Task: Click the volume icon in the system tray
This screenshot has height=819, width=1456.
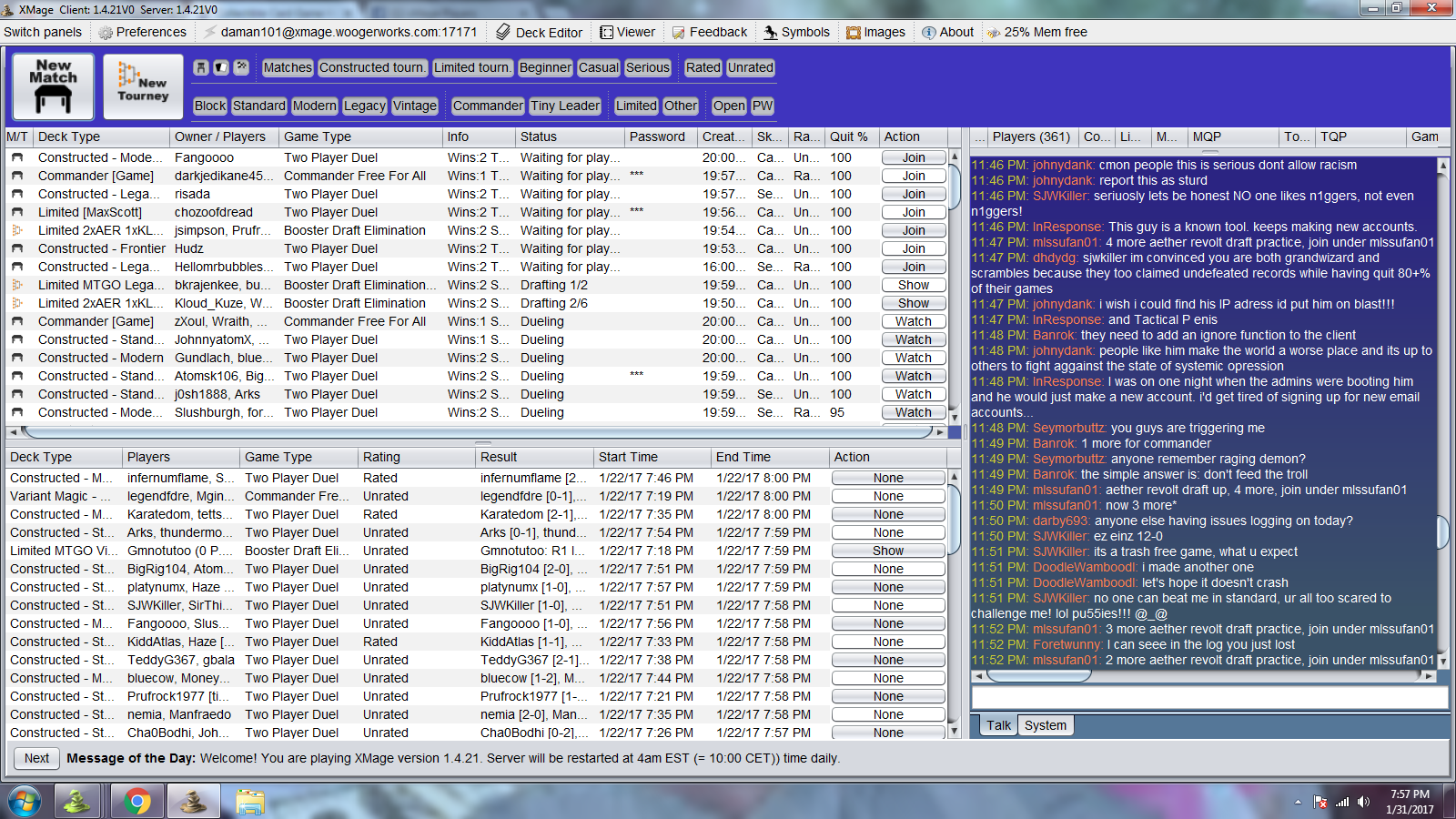Action: 1363,802
